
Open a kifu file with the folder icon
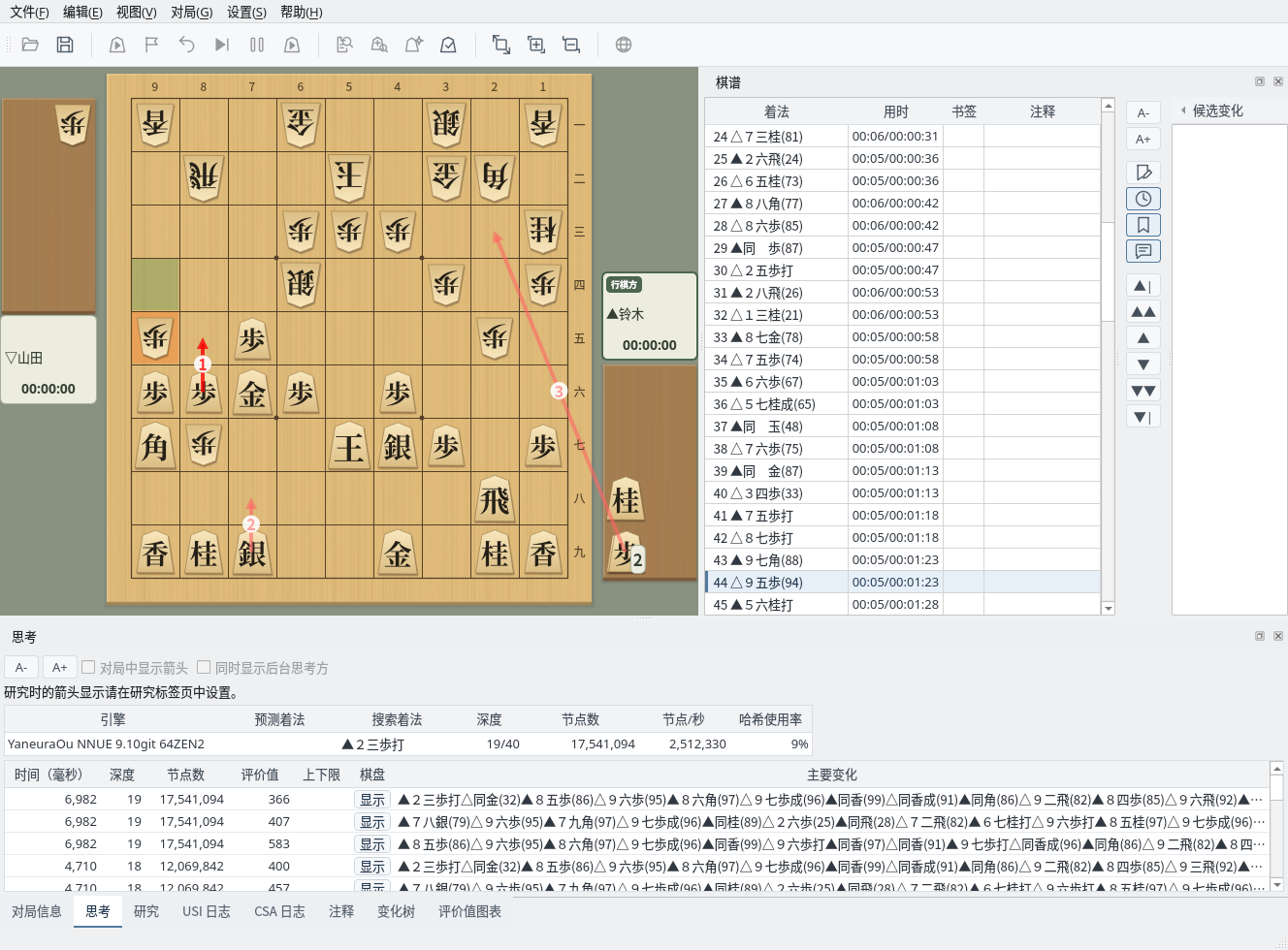(30, 45)
